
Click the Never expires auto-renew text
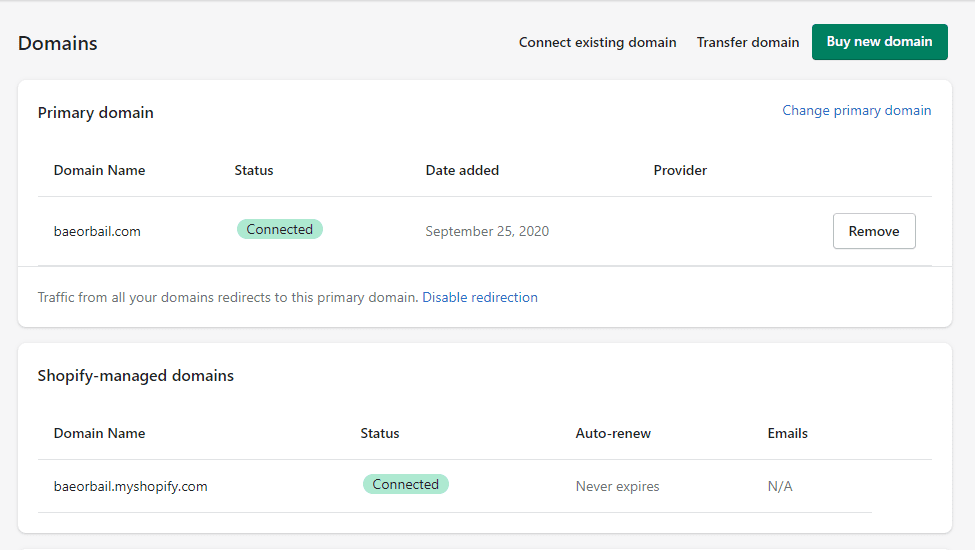[617, 486]
